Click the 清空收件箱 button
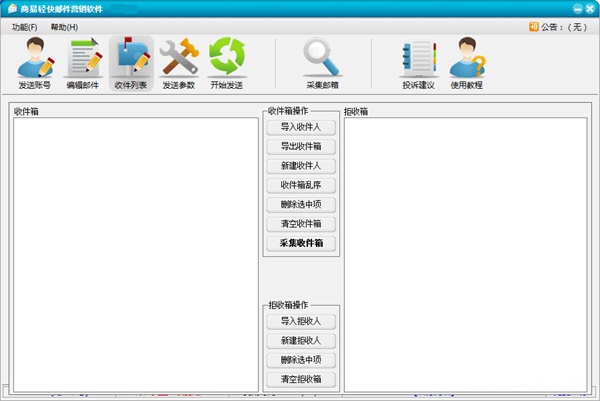 301,224
